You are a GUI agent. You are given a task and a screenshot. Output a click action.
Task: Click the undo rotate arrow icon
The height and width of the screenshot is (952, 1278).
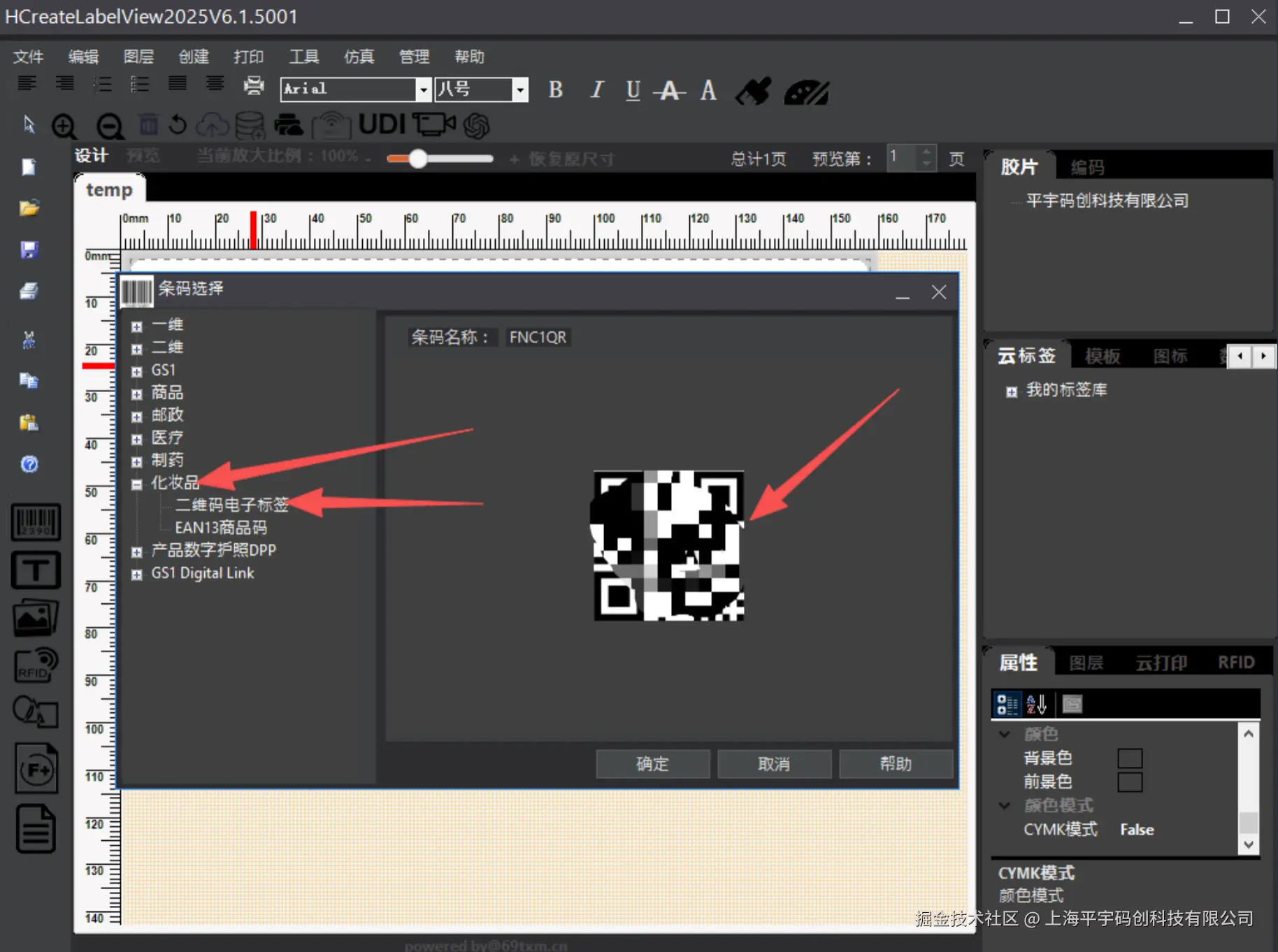[178, 124]
